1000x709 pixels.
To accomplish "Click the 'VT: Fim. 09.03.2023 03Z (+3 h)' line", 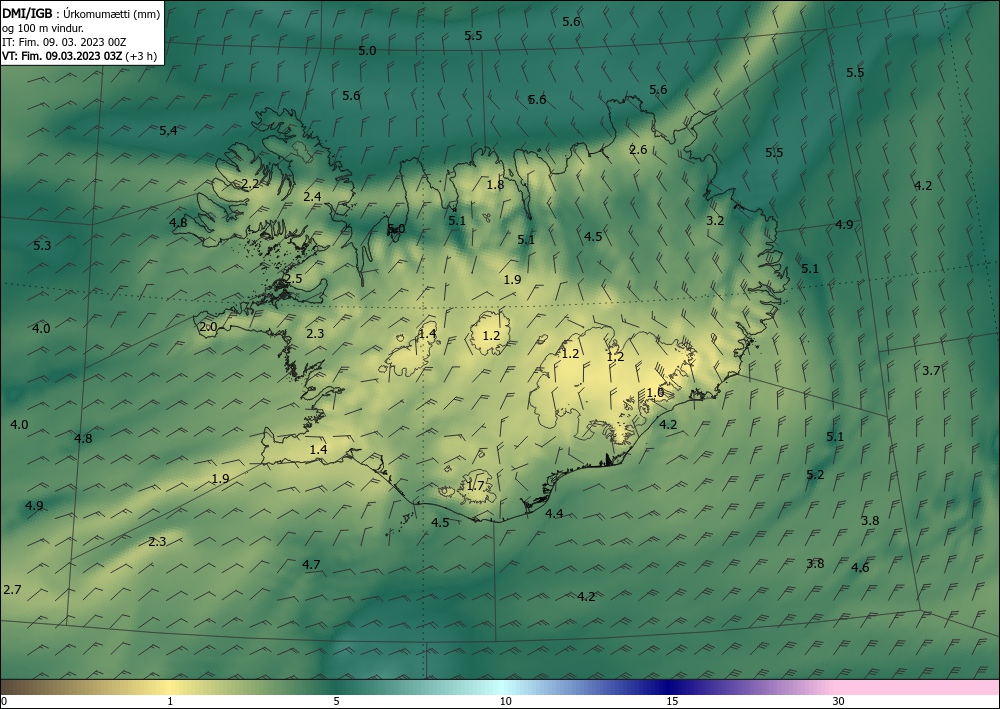I will point(80,55).
